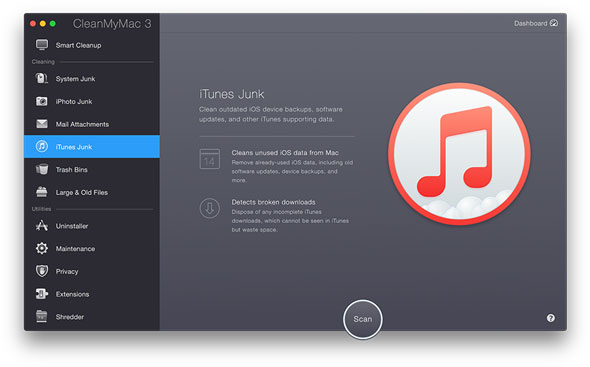Click 'Cleans unused iOS data from Mac' text

click(285, 152)
